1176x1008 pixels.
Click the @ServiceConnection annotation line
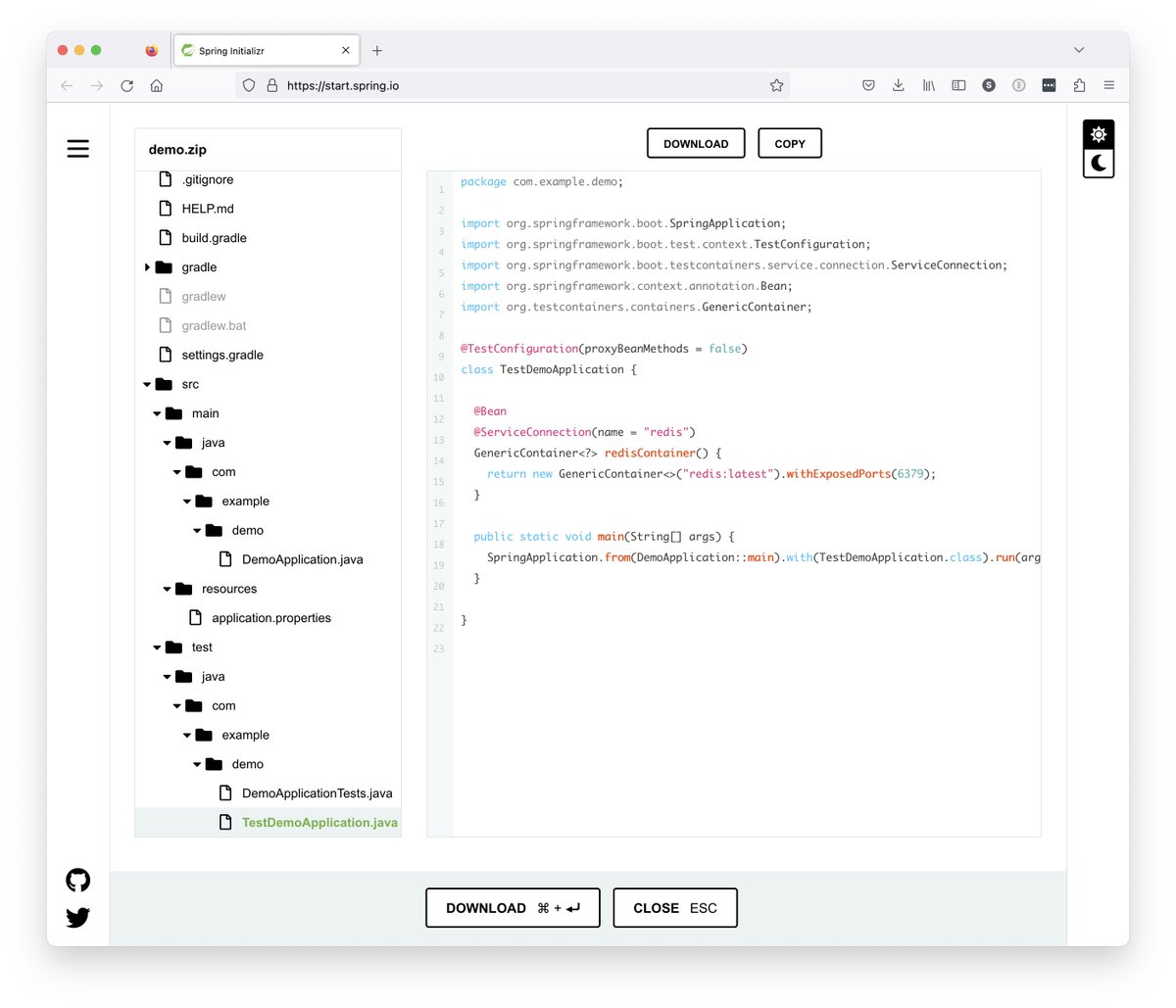(584, 432)
